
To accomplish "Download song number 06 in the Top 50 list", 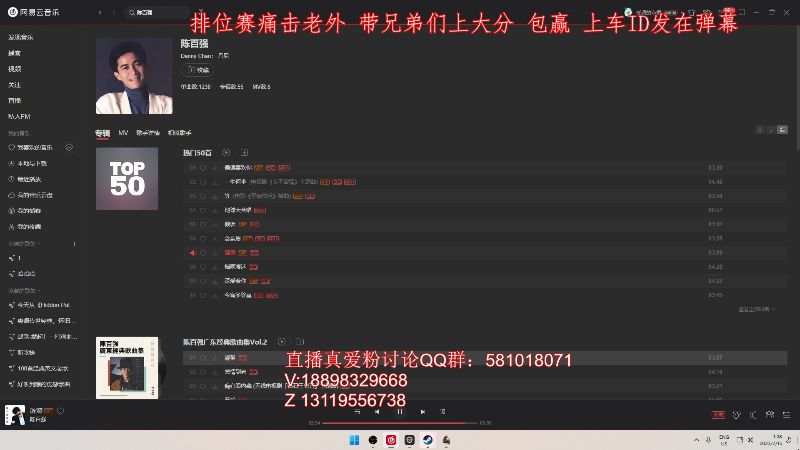I will tap(215, 239).
